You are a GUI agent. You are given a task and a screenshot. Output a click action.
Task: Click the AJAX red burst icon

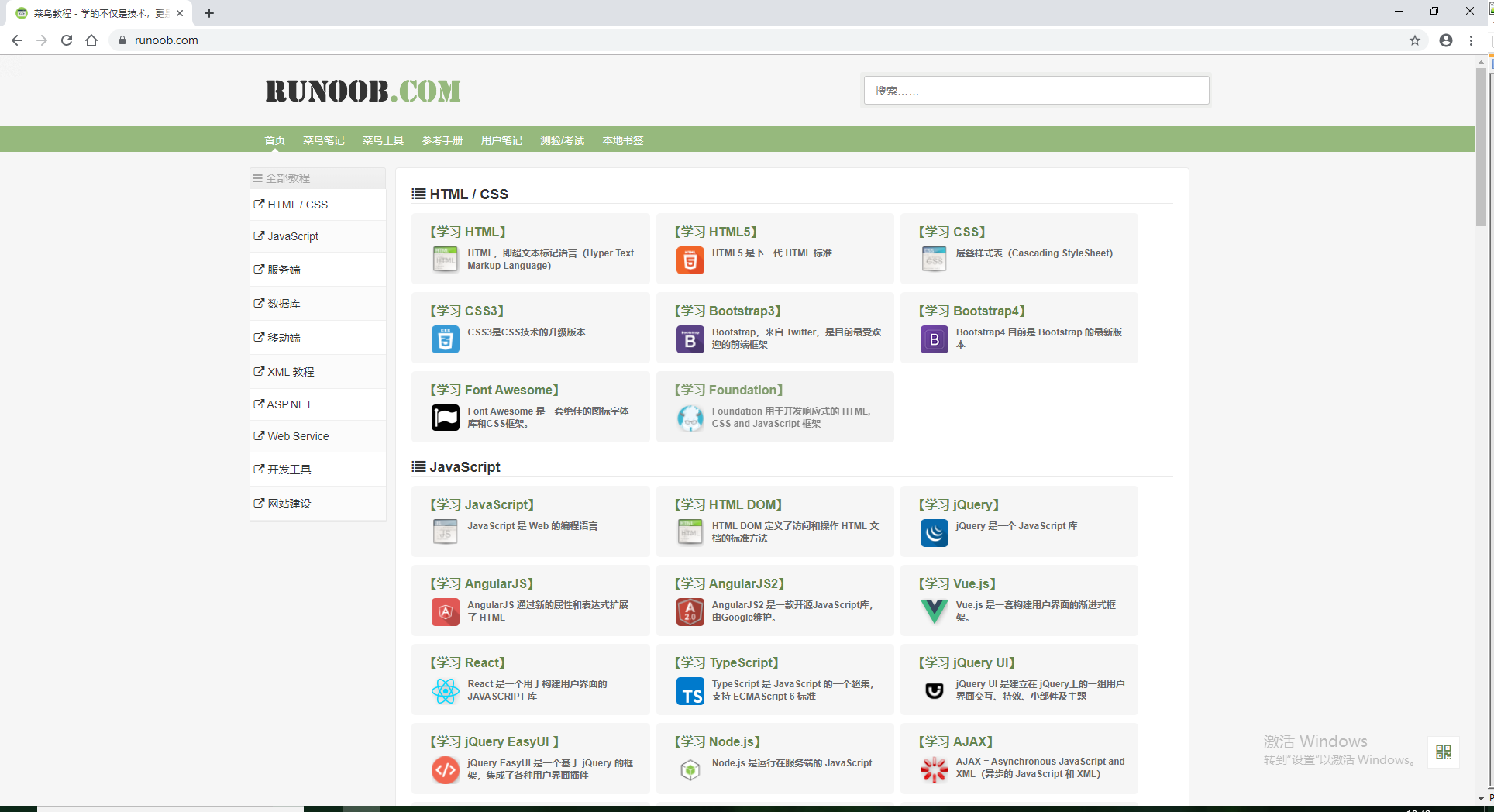[934, 769]
